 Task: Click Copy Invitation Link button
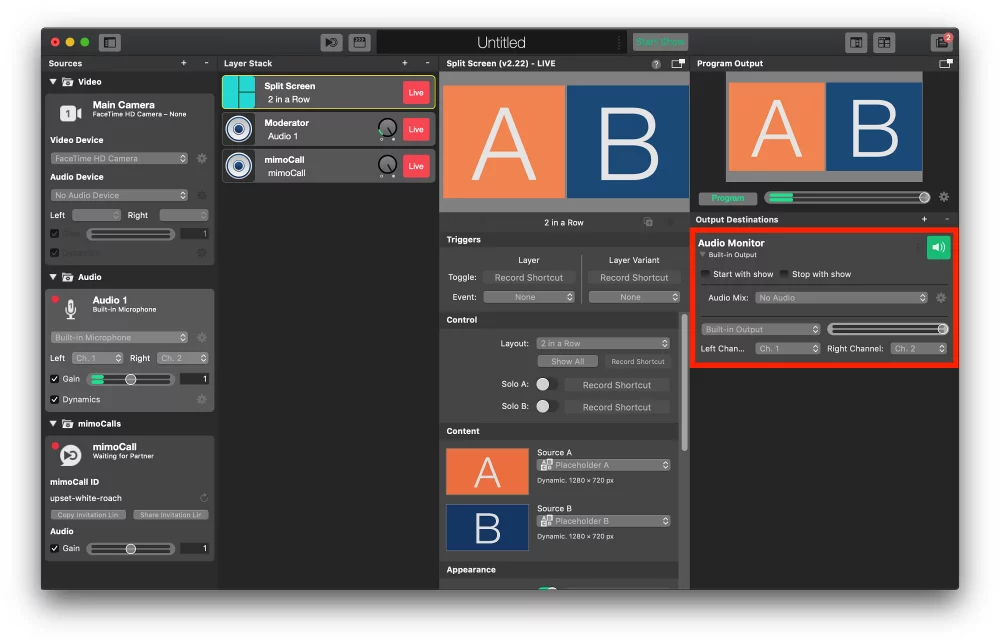88,515
